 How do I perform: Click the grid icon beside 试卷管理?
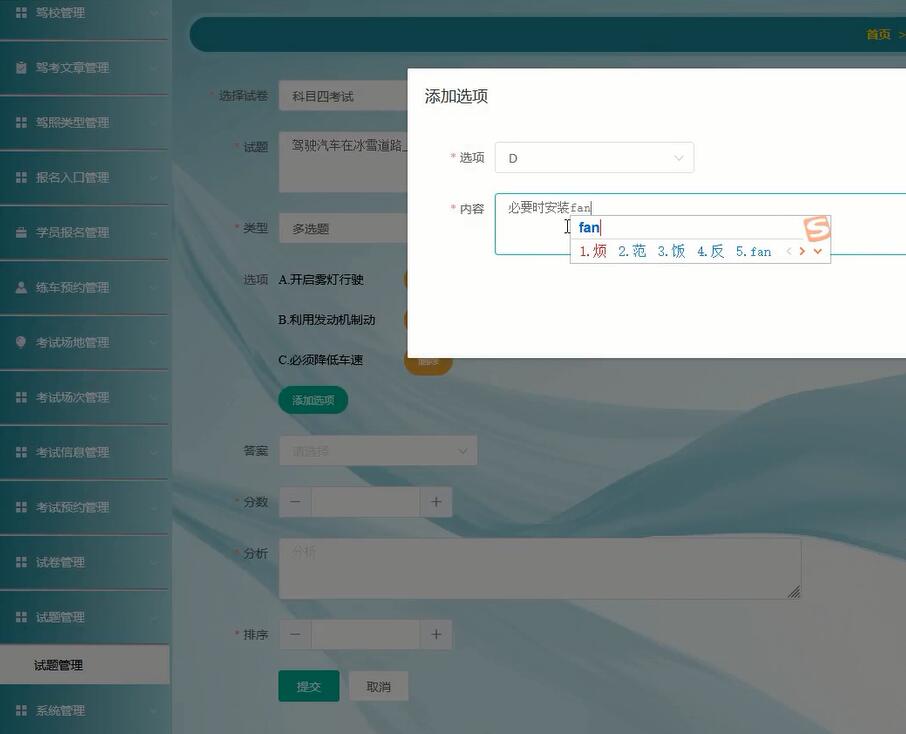(x=21, y=562)
